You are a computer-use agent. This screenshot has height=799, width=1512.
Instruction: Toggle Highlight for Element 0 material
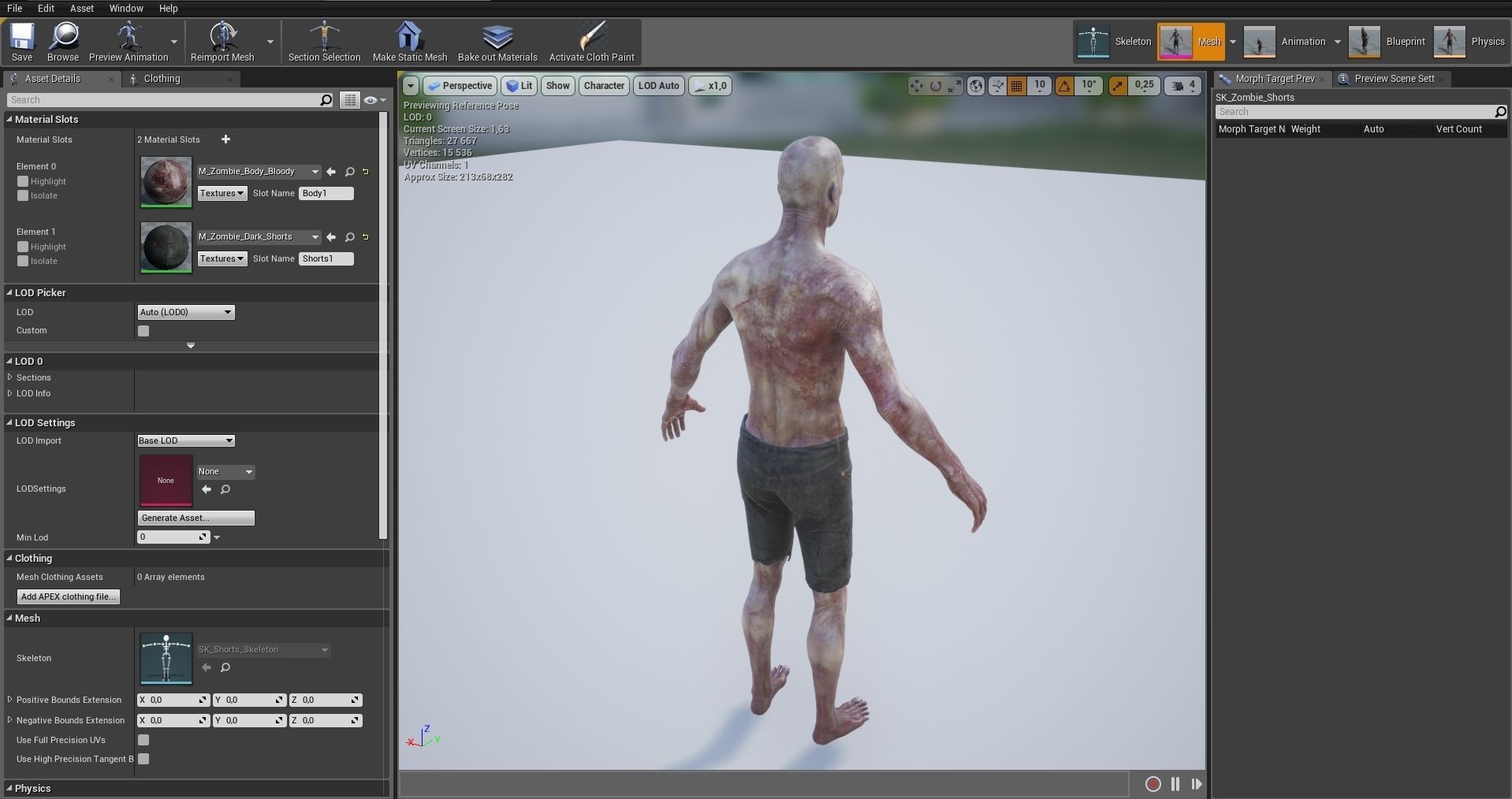pyautogui.click(x=22, y=181)
